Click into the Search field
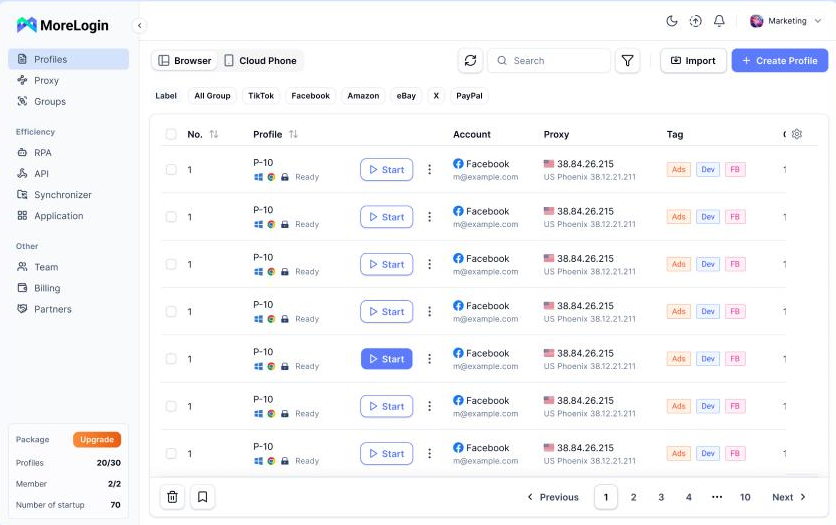Image resolution: width=836 pixels, height=525 pixels. pyautogui.click(x=549, y=61)
